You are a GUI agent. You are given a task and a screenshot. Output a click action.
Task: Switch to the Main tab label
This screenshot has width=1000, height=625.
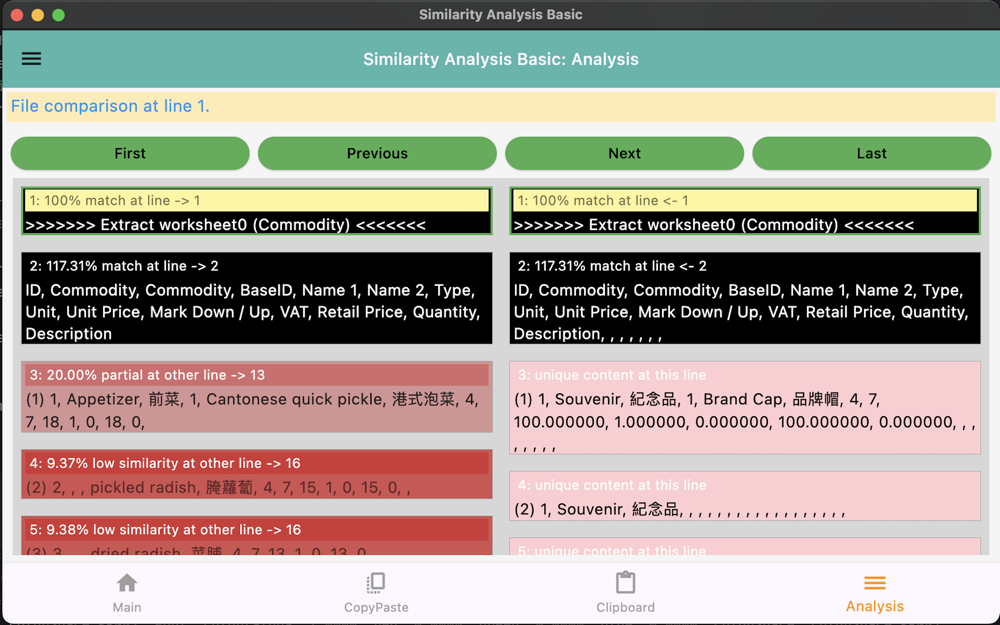coord(127,607)
